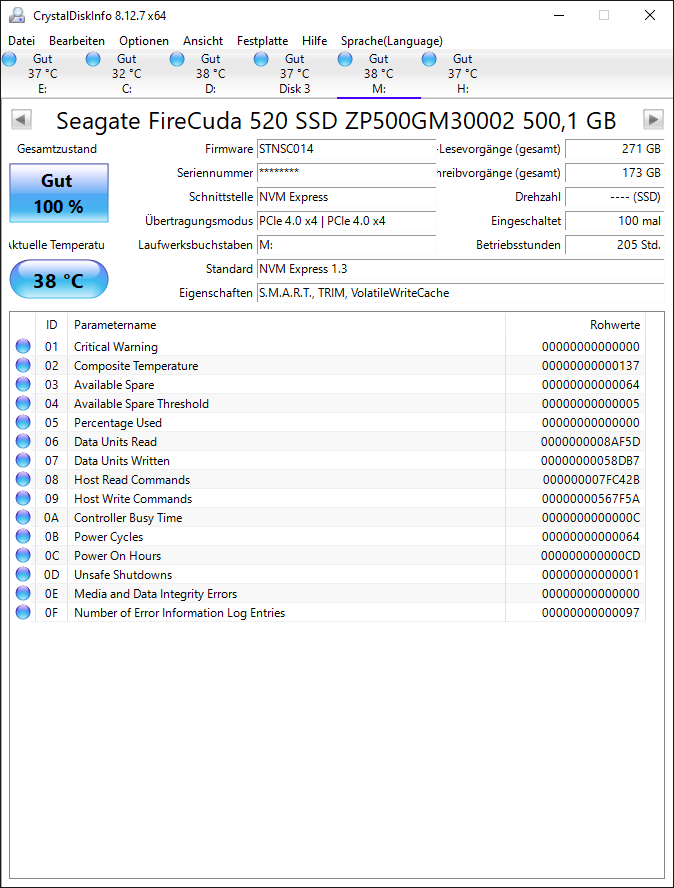Open the Bearbeiten menu
Viewport: 674px width, 888px height.
point(77,41)
